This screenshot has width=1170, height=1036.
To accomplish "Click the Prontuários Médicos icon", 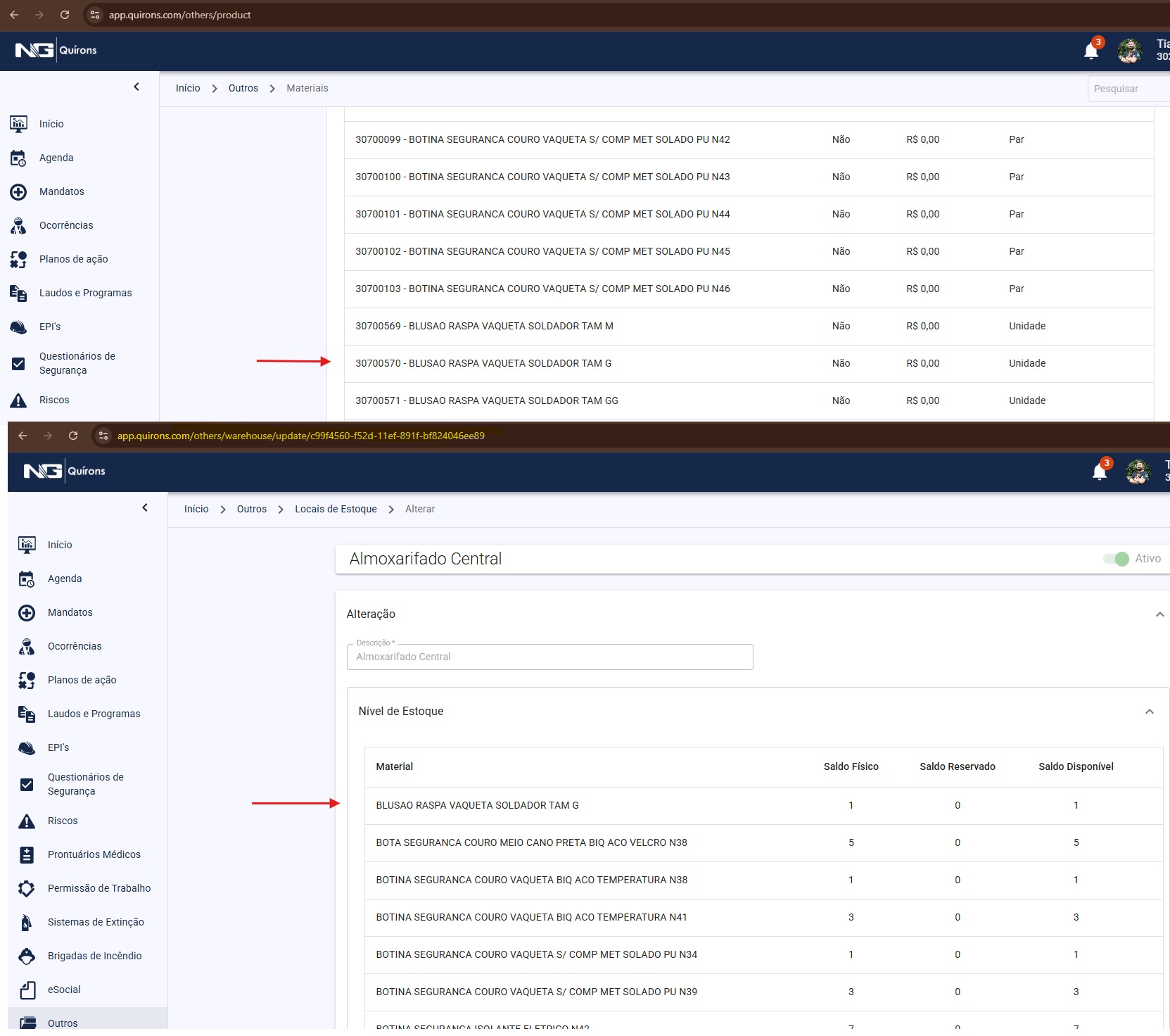I will (27, 854).
